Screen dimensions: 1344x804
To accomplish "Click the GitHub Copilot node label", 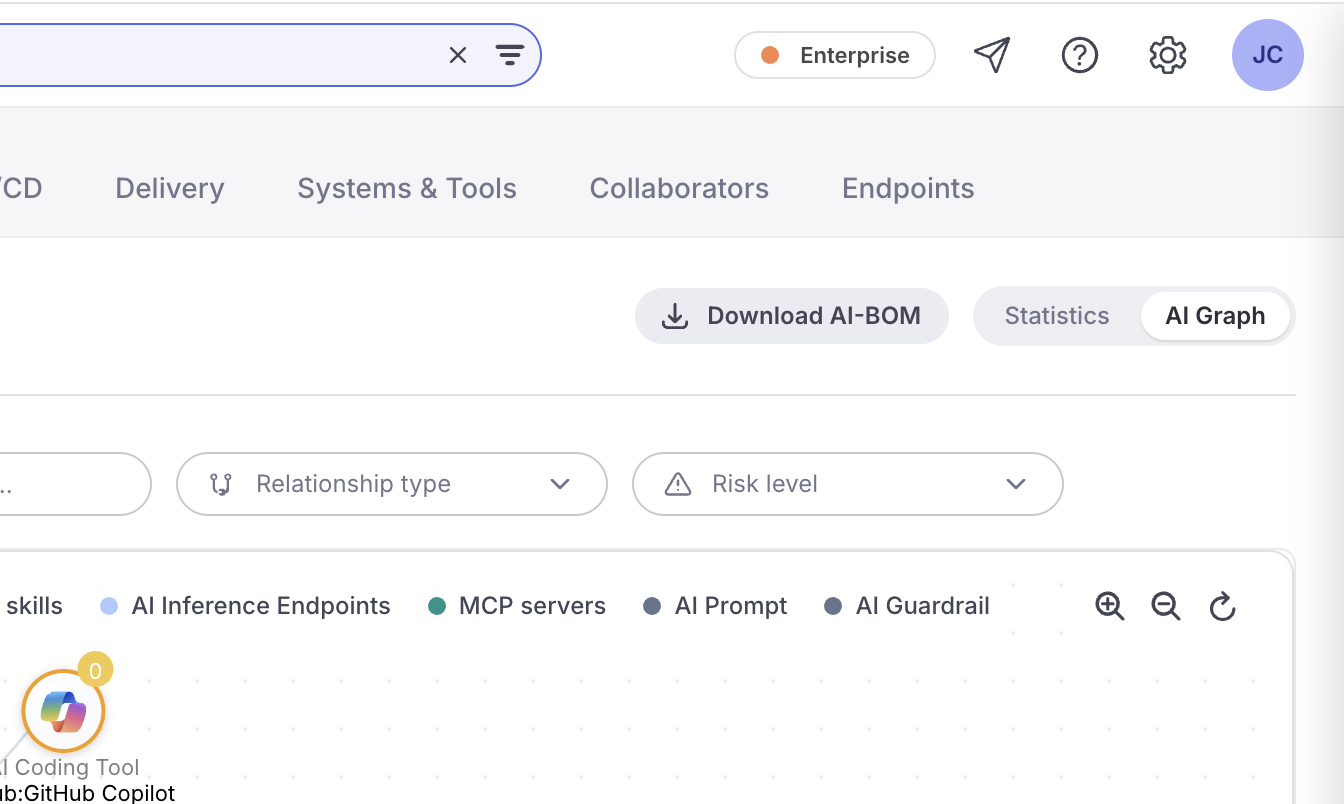I will click(87, 793).
